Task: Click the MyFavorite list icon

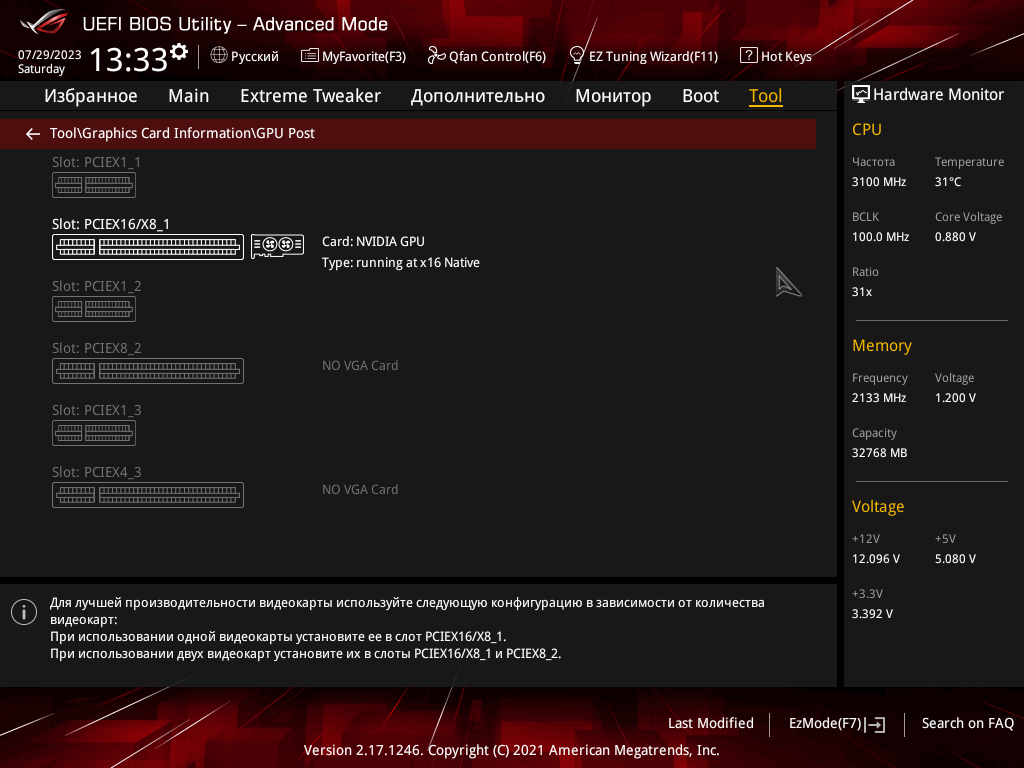Action: point(310,56)
